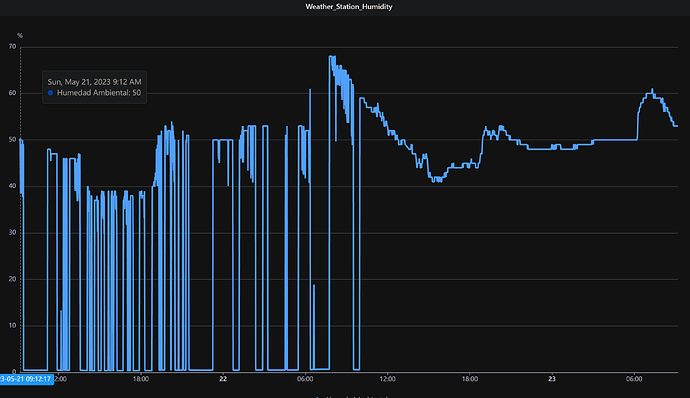Click the 40 y-axis label
Viewport: 690px width, 398px height.
pyautogui.click(x=12, y=186)
